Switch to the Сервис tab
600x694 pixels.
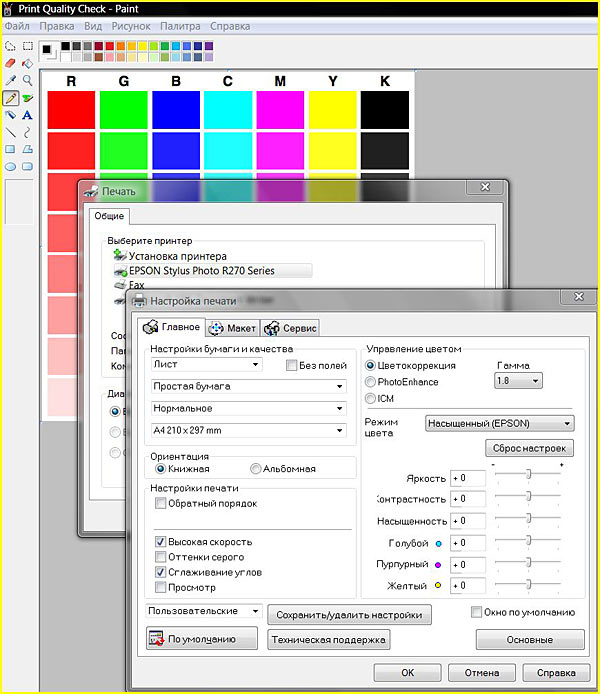[x=290, y=328]
